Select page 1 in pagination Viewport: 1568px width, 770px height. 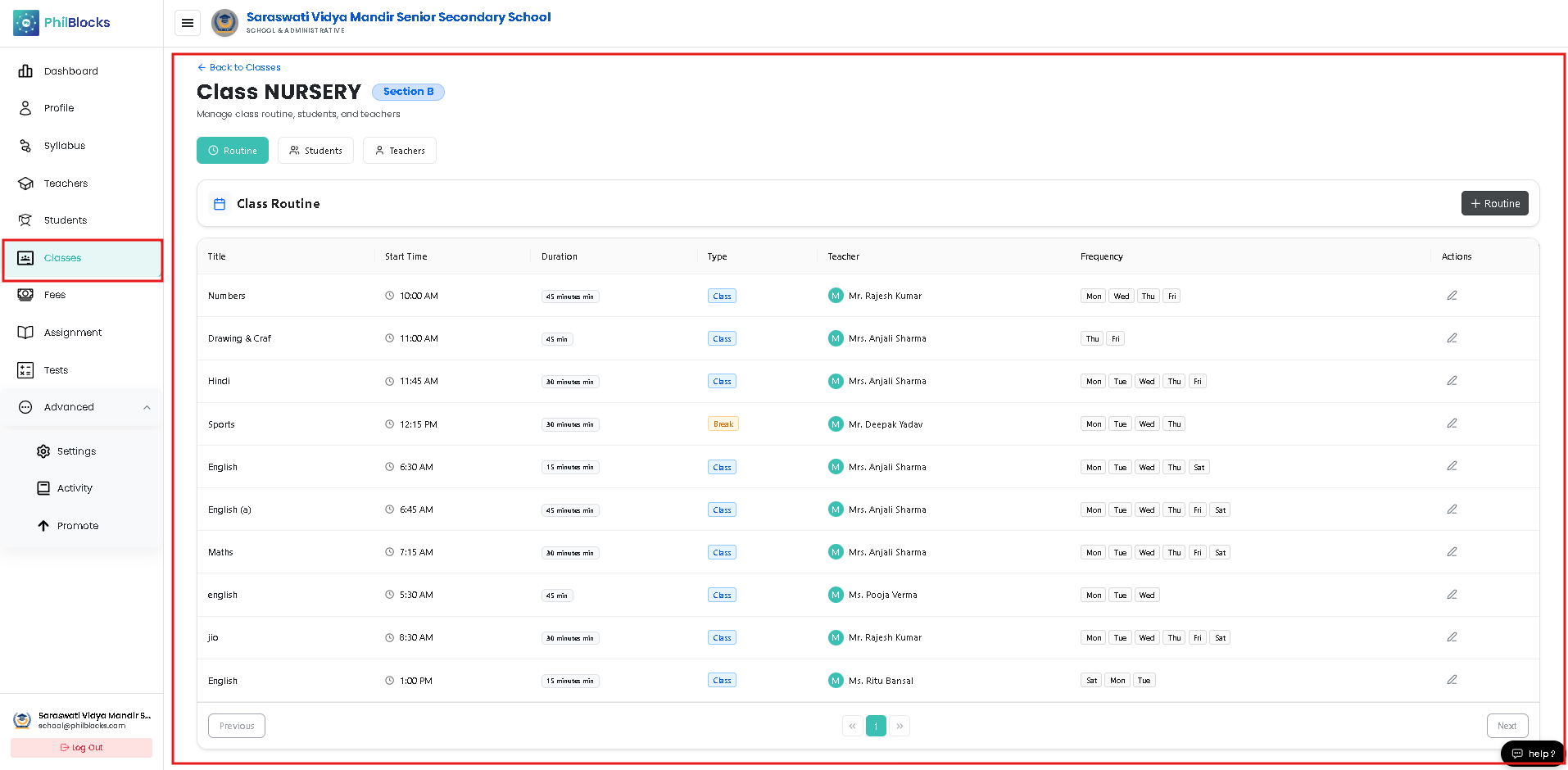pyautogui.click(x=876, y=726)
